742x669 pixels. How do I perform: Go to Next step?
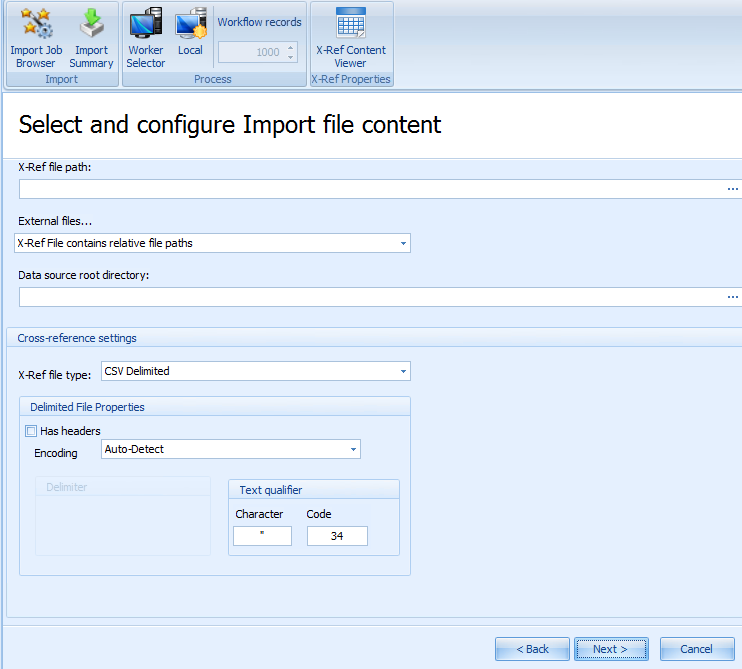pos(611,649)
